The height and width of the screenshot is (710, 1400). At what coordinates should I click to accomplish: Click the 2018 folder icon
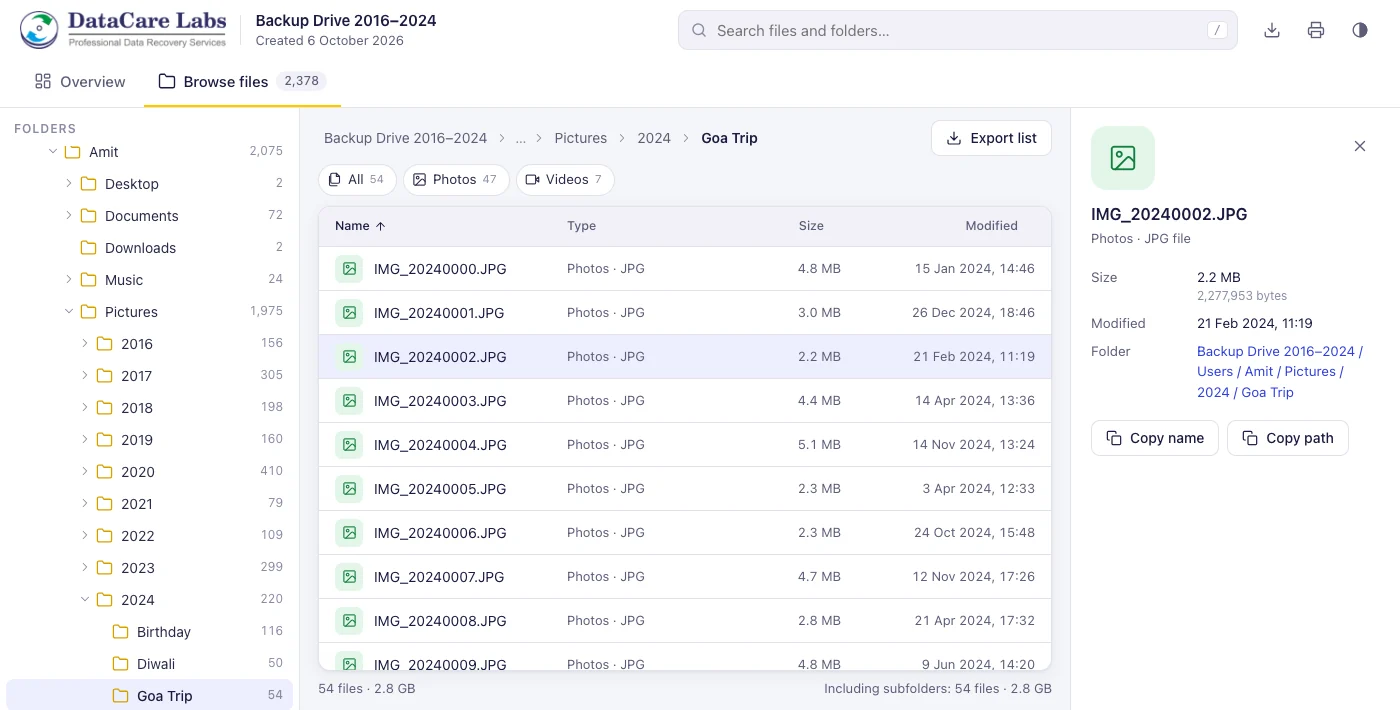tap(104, 408)
